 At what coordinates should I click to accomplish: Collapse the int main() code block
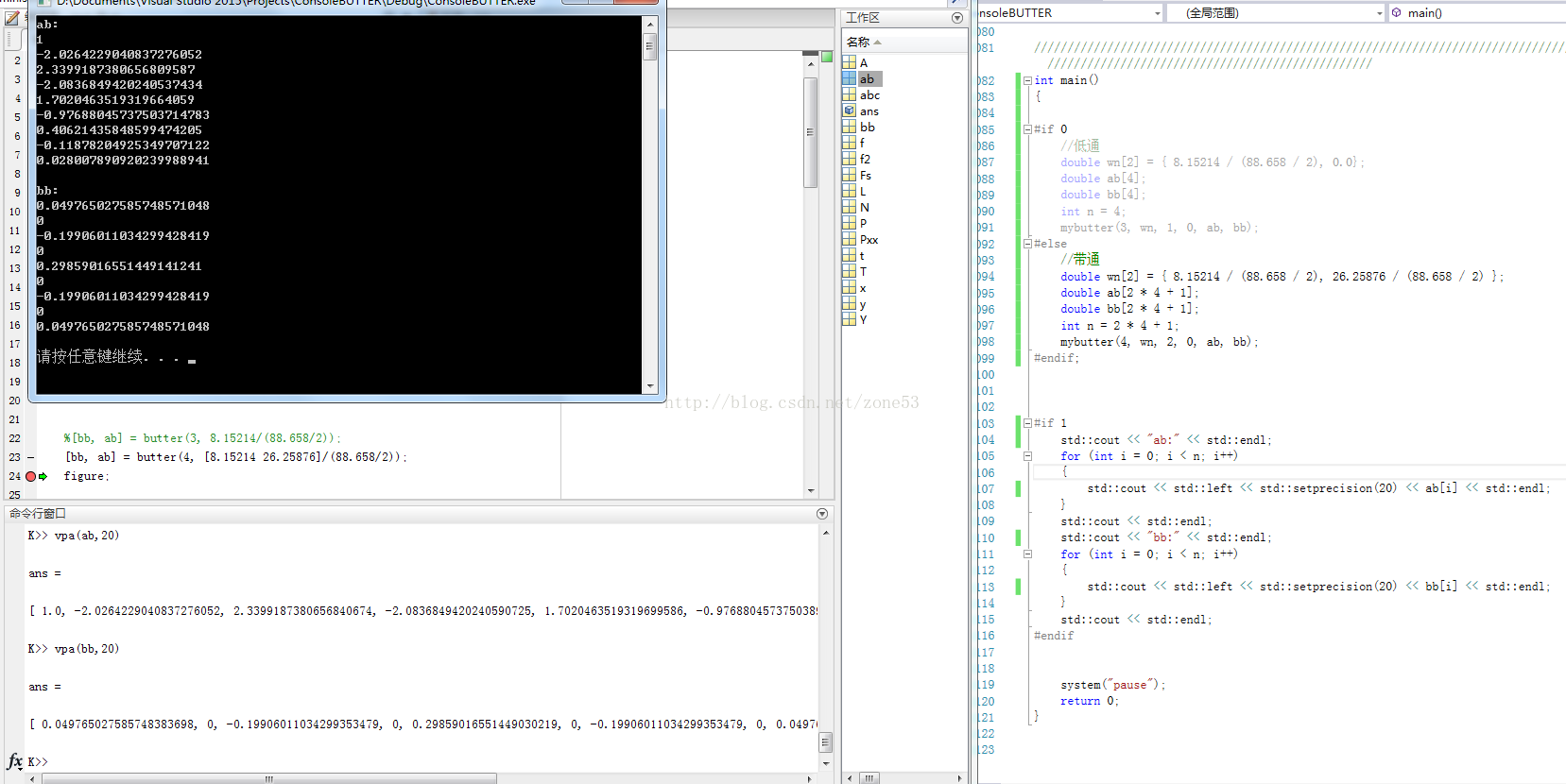click(x=1027, y=80)
